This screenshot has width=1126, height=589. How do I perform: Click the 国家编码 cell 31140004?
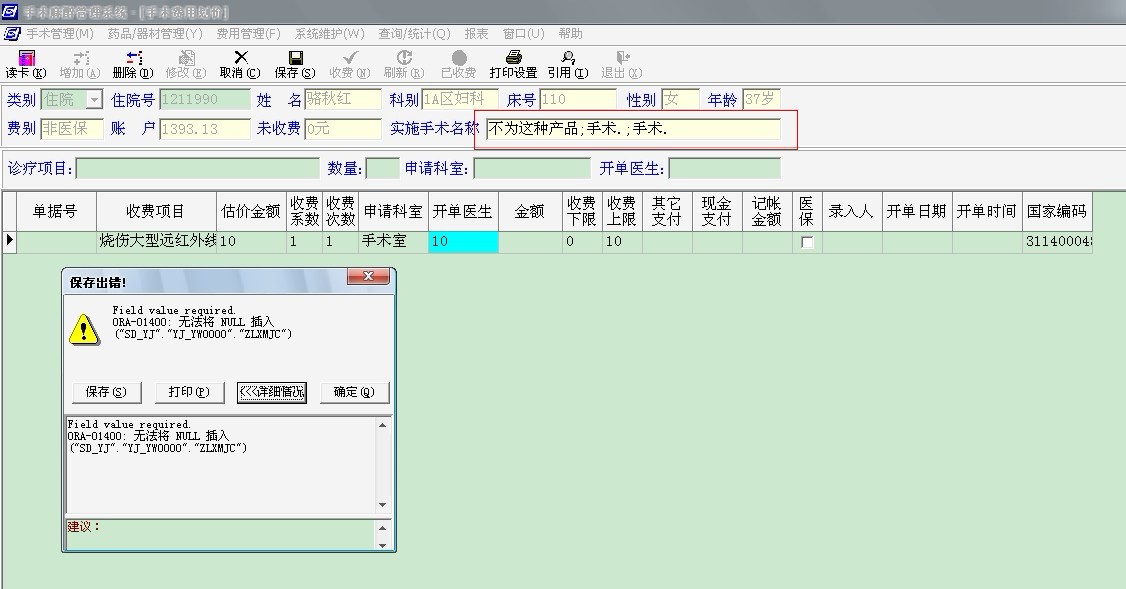click(x=1058, y=242)
